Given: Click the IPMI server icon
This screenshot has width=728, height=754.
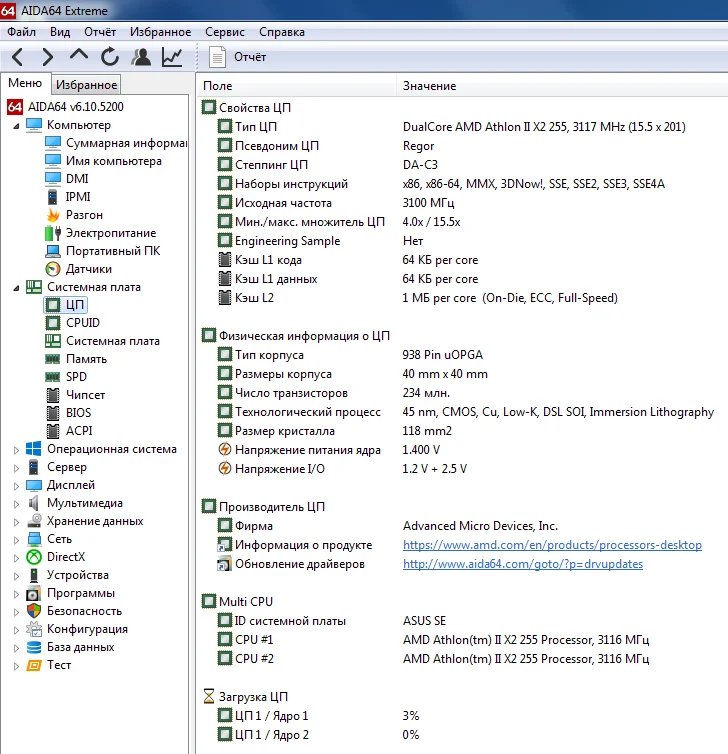Looking at the screenshot, I should tap(53, 197).
